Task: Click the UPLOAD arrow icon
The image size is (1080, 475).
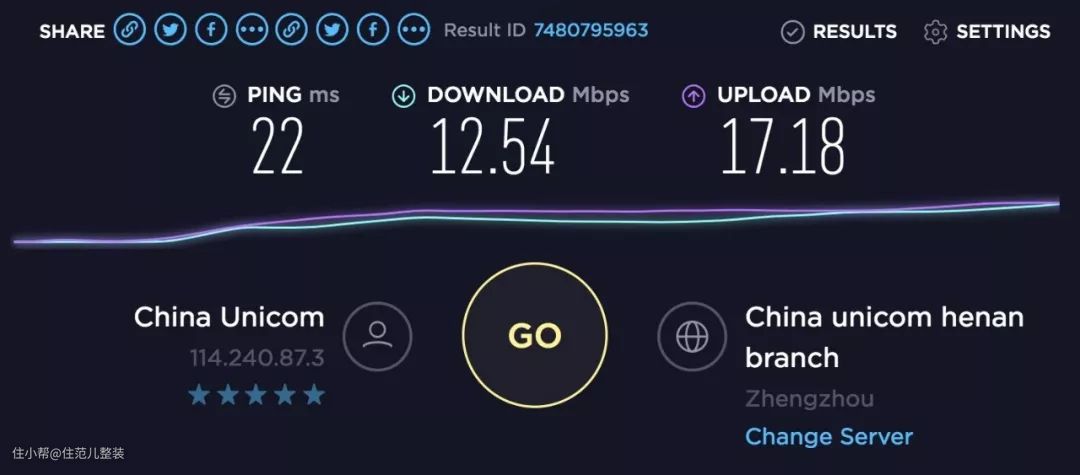Action: tap(694, 96)
